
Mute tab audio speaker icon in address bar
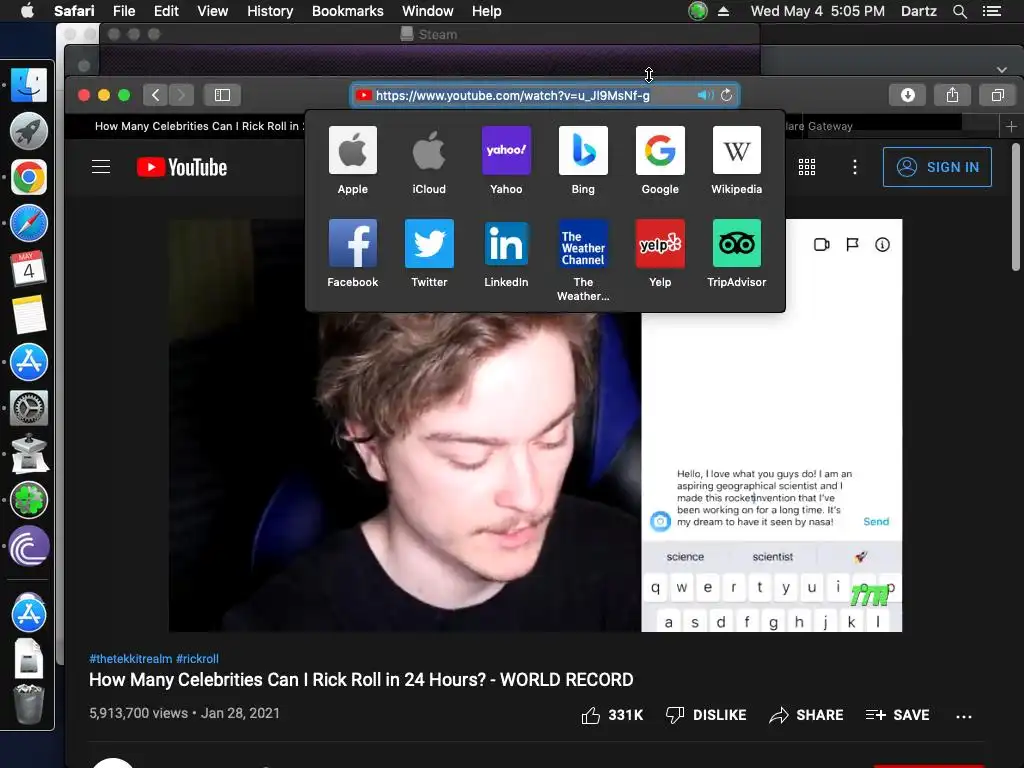(x=705, y=95)
